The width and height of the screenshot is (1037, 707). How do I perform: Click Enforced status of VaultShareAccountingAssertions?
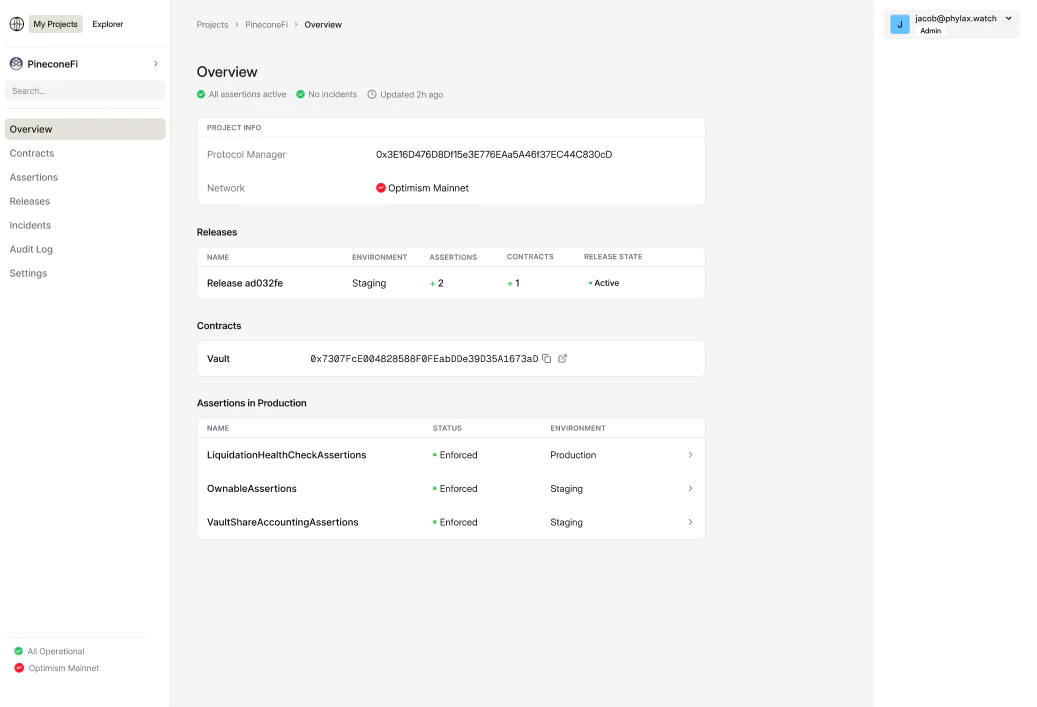(x=455, y=522)
